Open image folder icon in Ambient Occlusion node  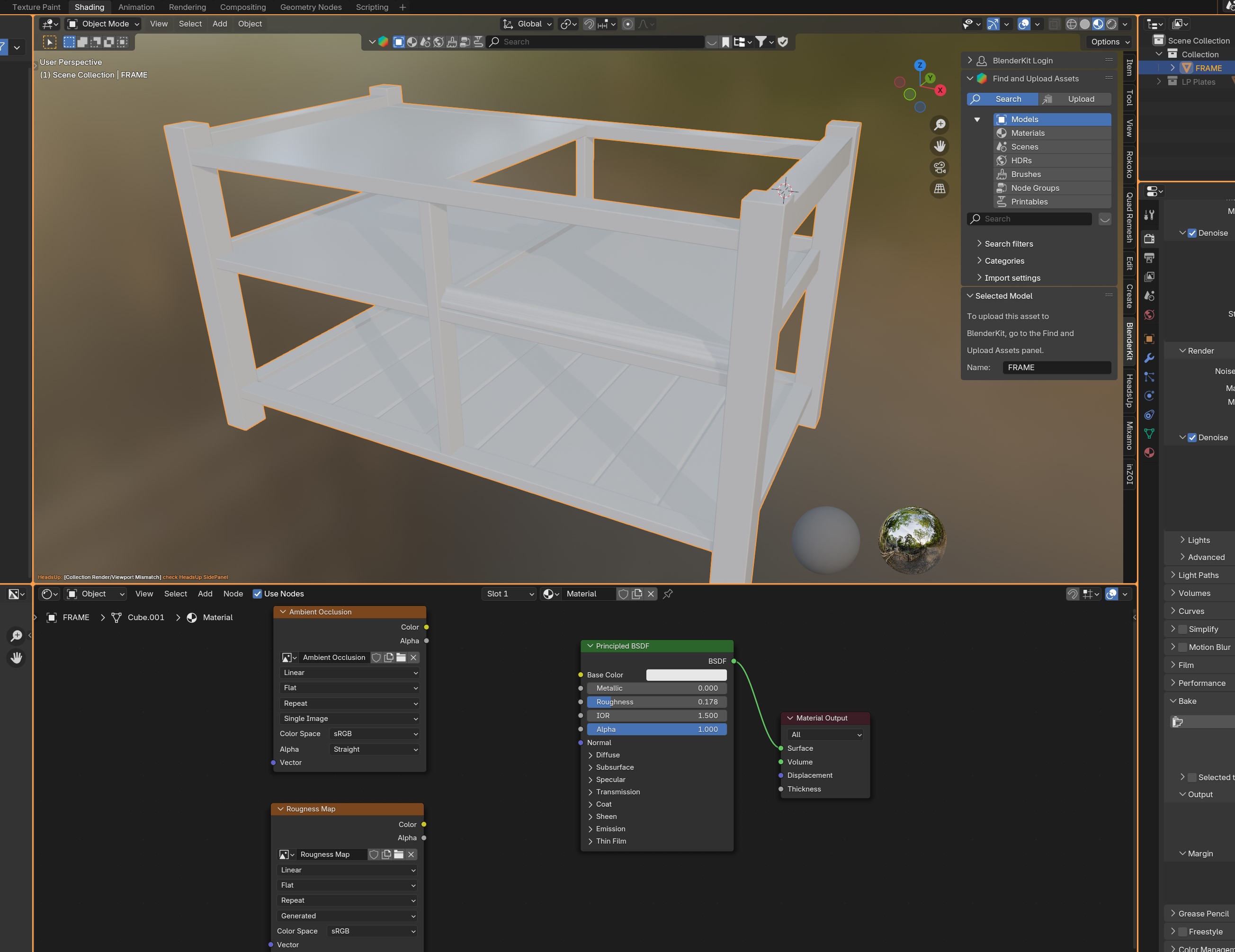click(x=401, y=658)
